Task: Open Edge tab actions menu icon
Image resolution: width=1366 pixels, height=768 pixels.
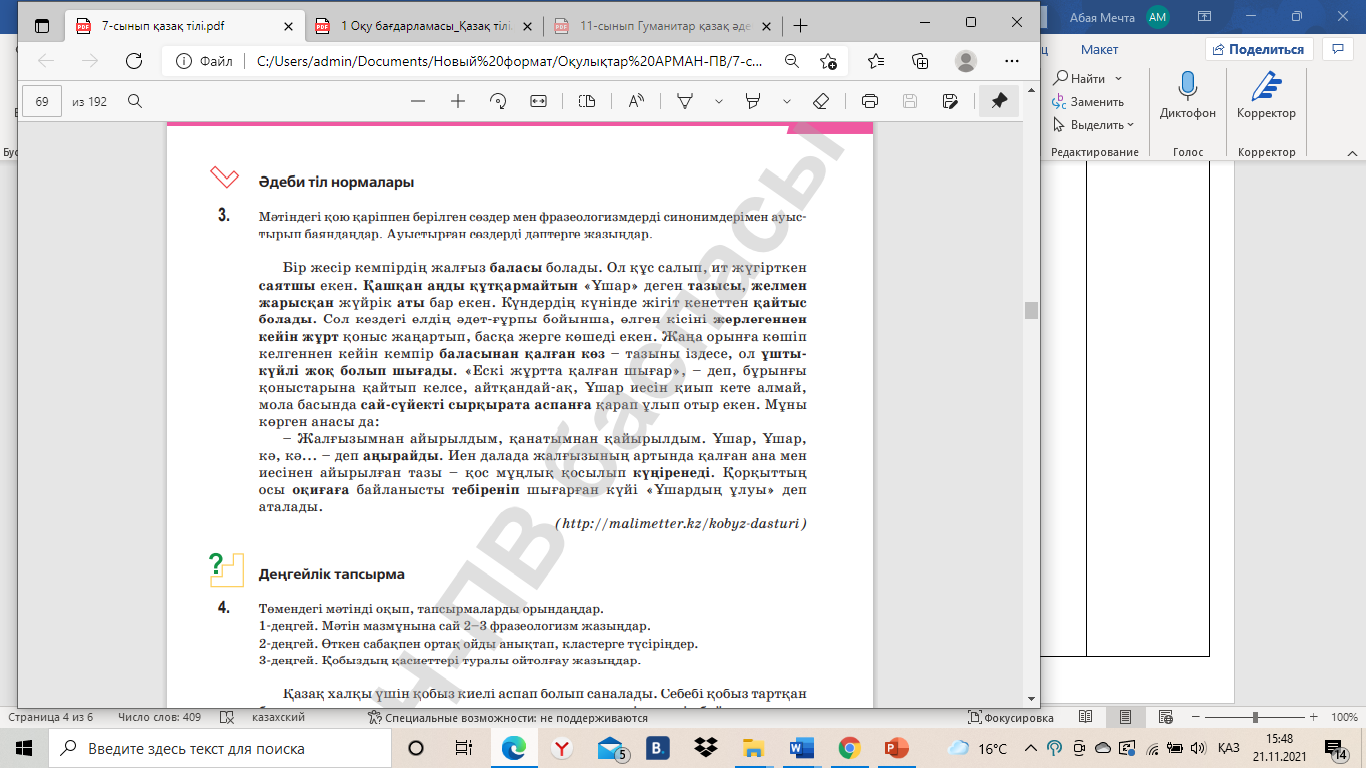Action: pyautogui.click(x=42, y=25)
